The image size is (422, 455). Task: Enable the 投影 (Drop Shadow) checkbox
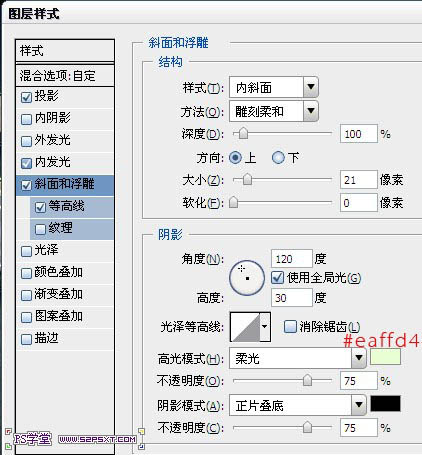point(26,97)
